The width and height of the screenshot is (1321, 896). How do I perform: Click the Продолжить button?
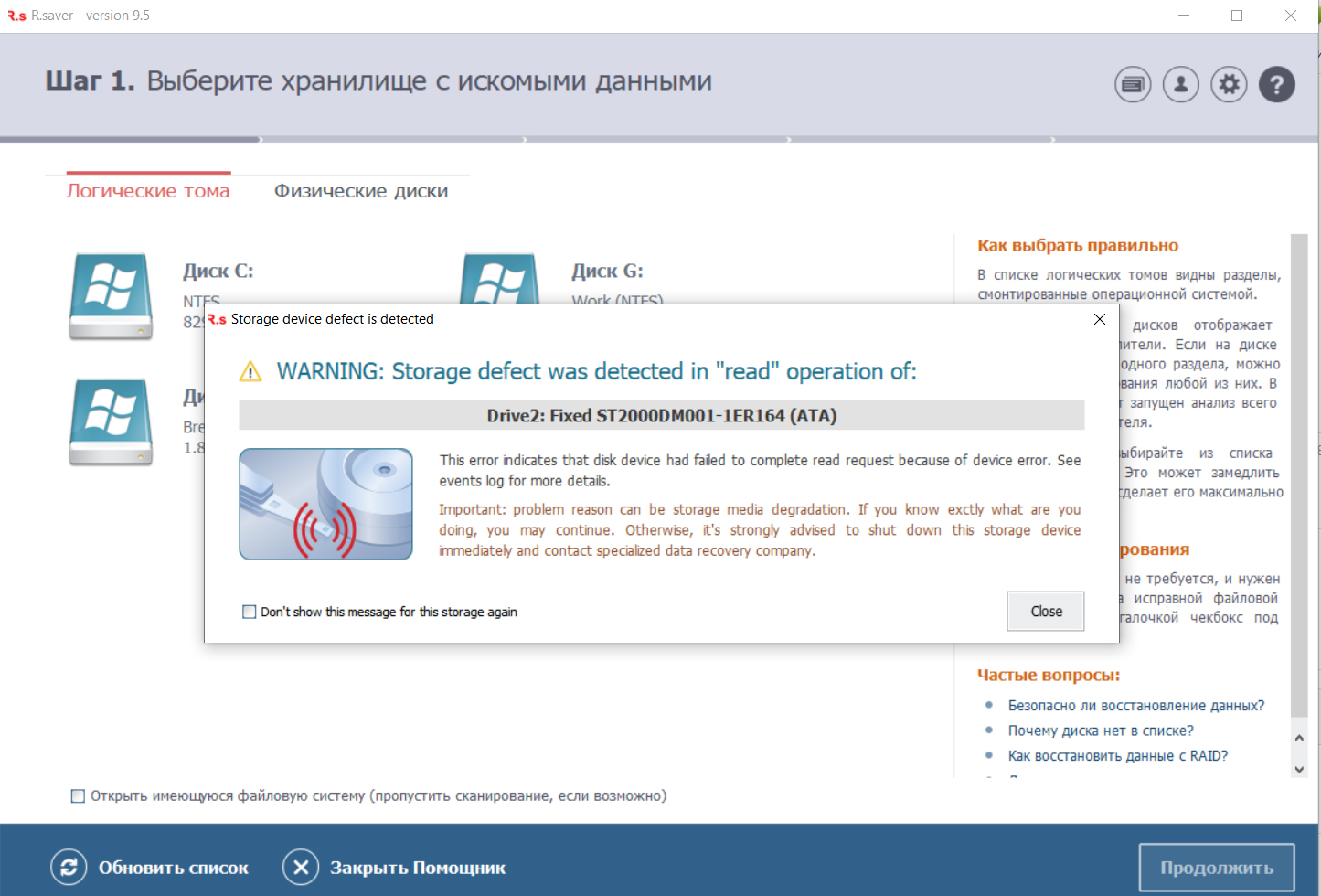[1216, 868]
